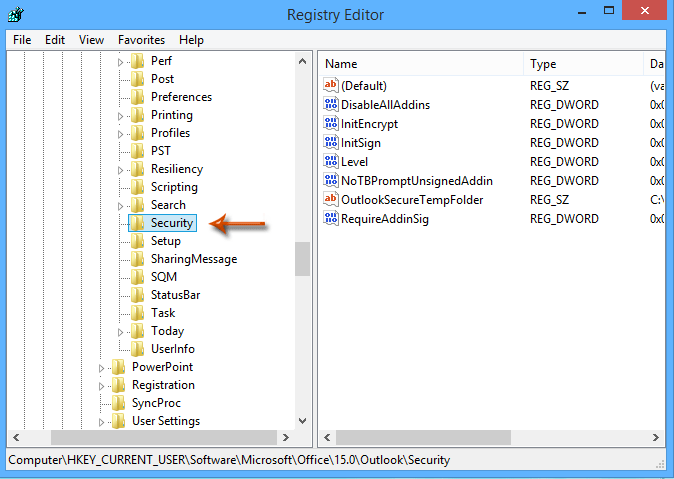Click the Level DWORD value icon

331,161
